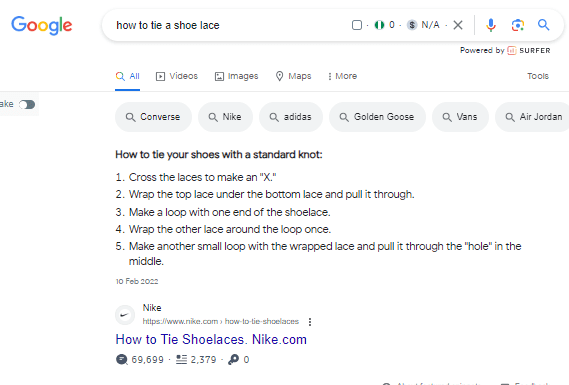Click the word-count icon beside 2,379
The image size is (569, 385).
tap(181, 359)
